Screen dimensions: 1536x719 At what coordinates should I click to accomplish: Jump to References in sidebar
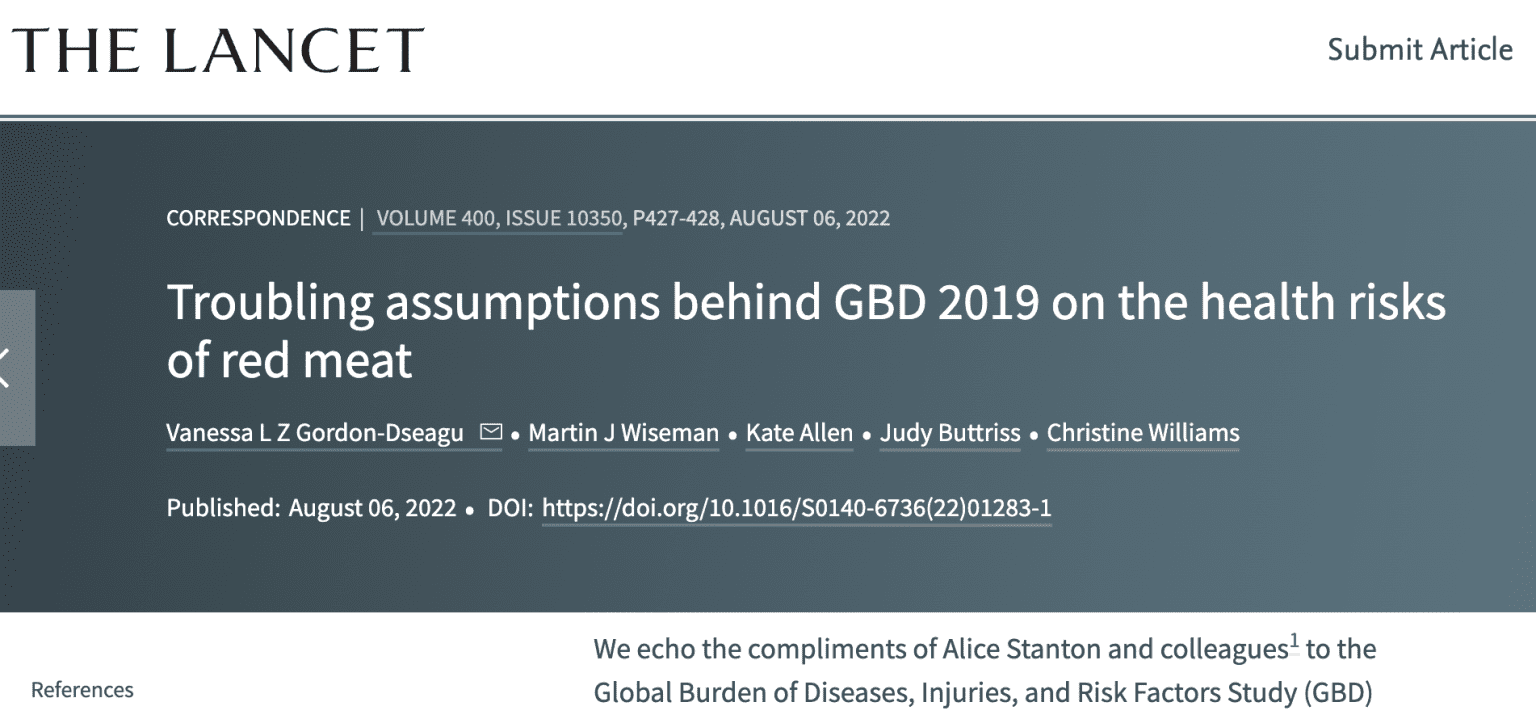[82, 690]
